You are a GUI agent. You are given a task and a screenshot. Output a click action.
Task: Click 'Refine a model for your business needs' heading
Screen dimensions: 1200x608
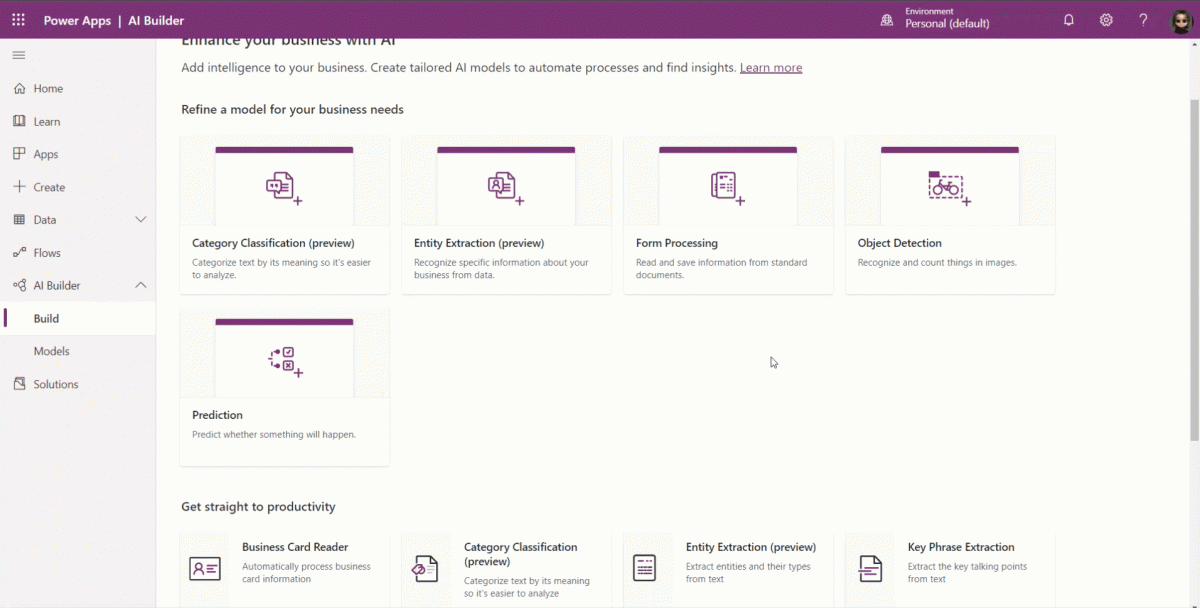pos(293,109)
